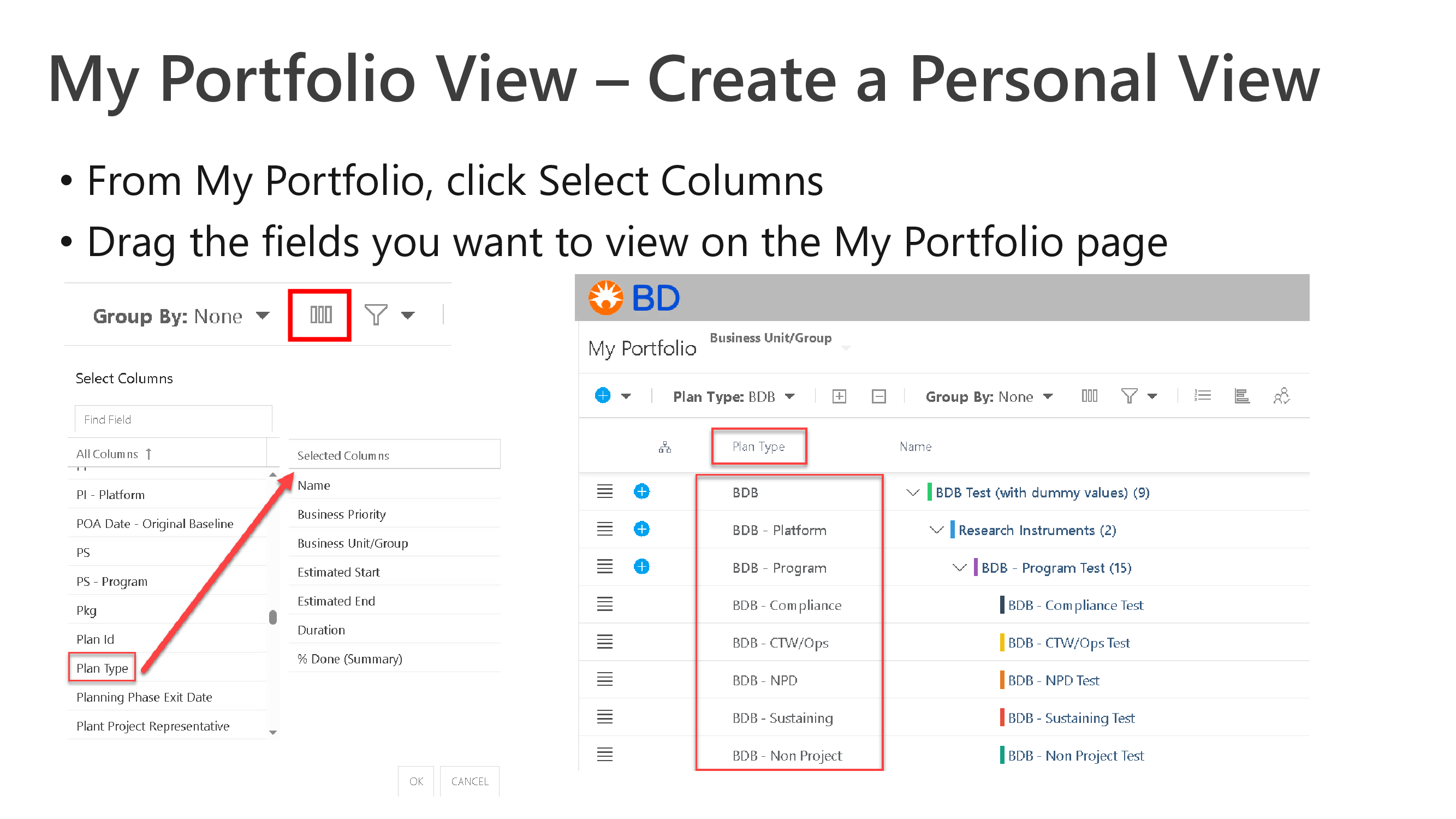Click the Gantt chart view icon
The height and width of the screenshot is (819, 1456).
click(1242, 396)
